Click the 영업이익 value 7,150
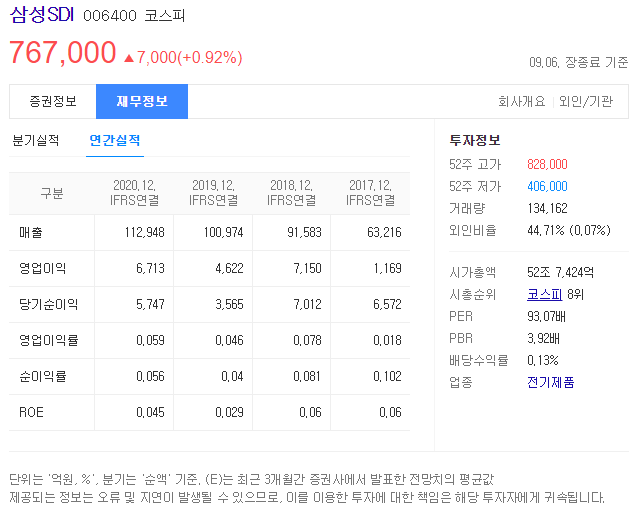This screenshot has width=634, height=513. (x=308, y=268)
